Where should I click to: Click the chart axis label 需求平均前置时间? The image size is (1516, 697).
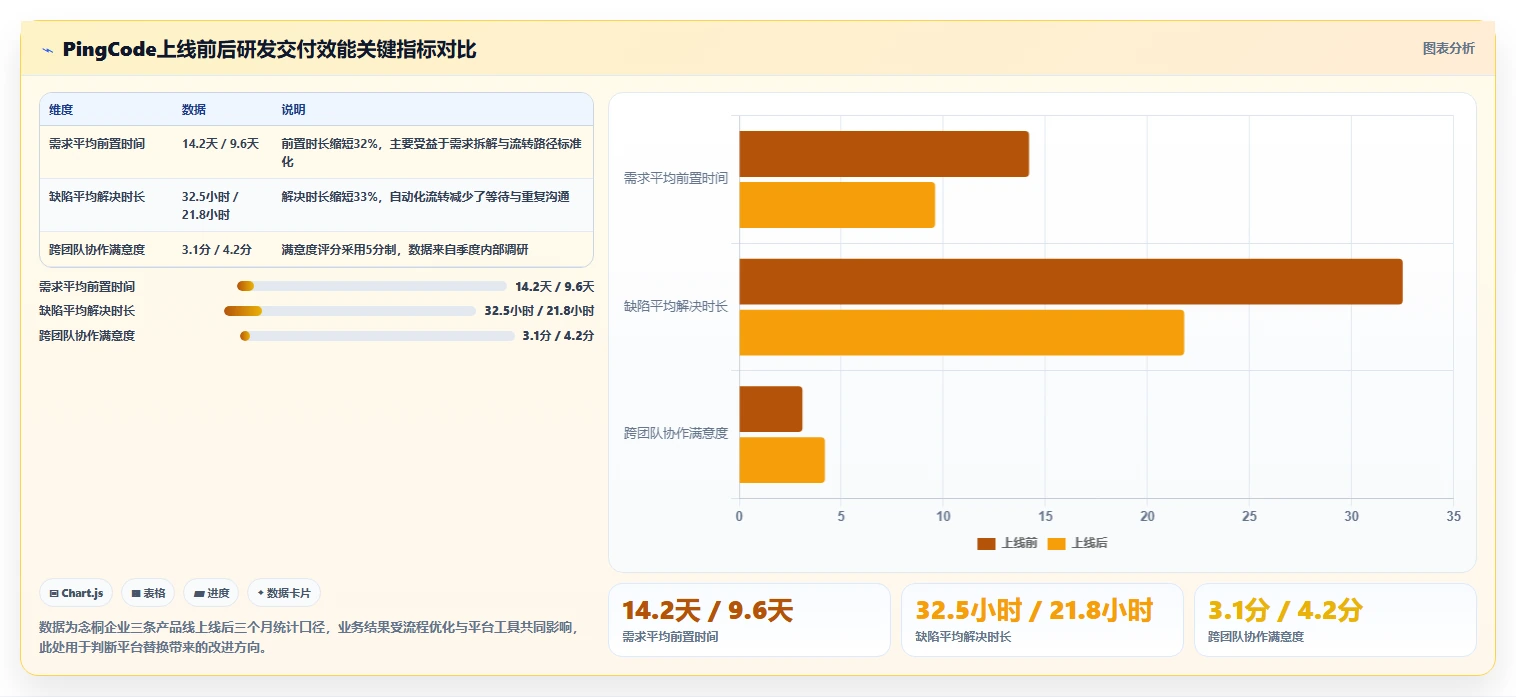(676, 178)
